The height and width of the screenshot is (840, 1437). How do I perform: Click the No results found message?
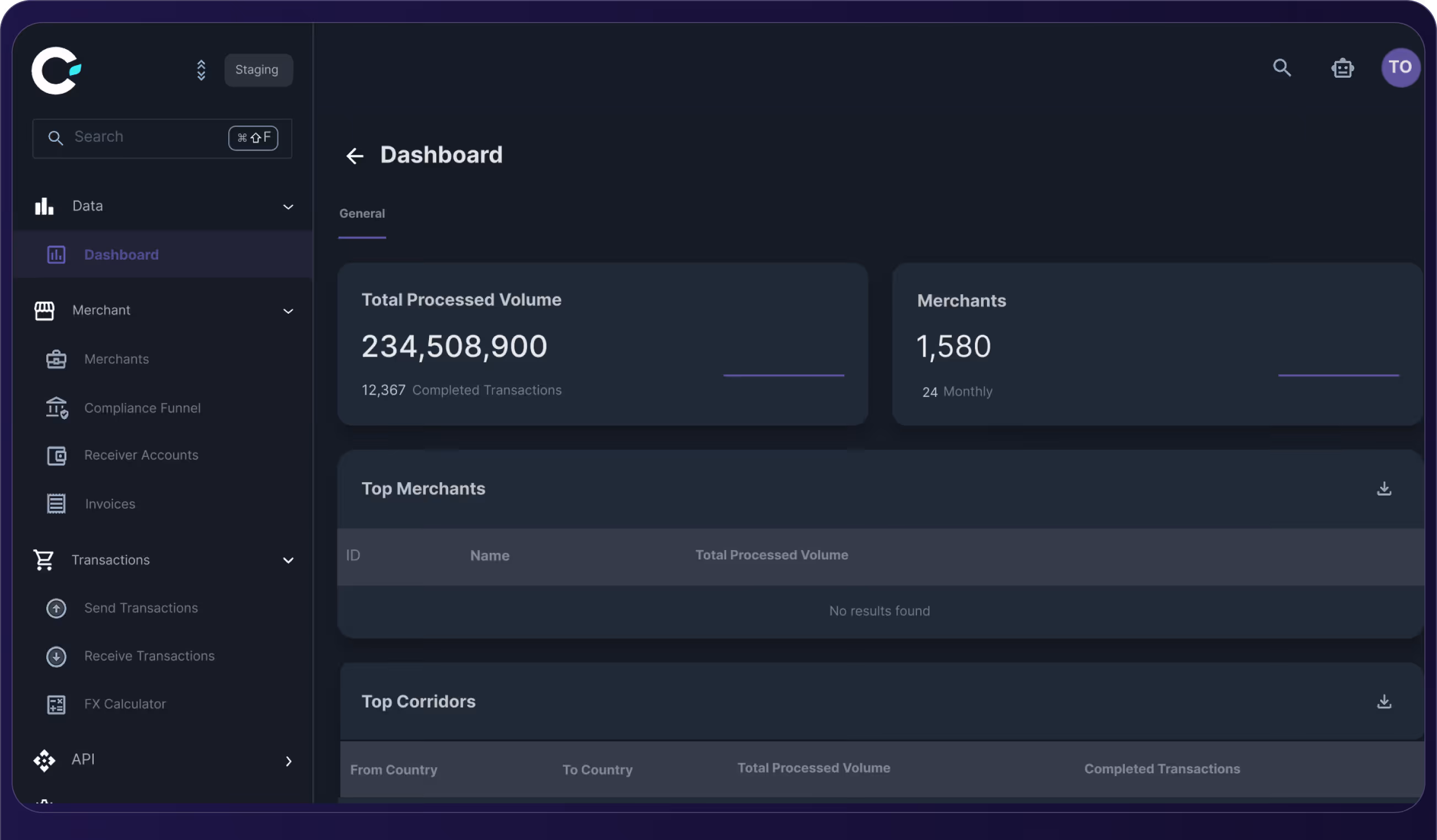pyautogui.click(x=880, y=611)
